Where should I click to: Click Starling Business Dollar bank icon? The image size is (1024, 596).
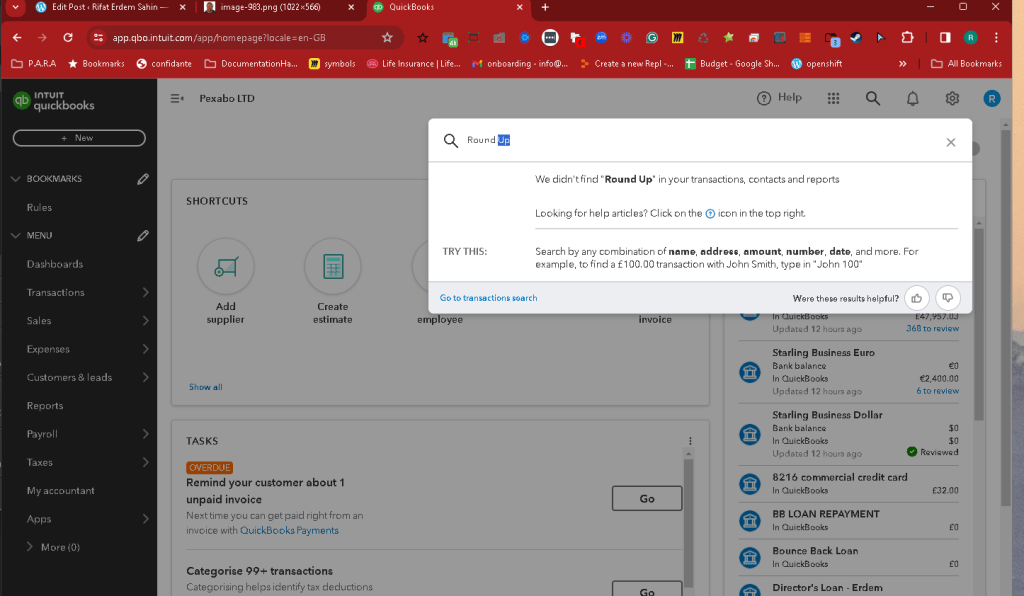[750, 434]
